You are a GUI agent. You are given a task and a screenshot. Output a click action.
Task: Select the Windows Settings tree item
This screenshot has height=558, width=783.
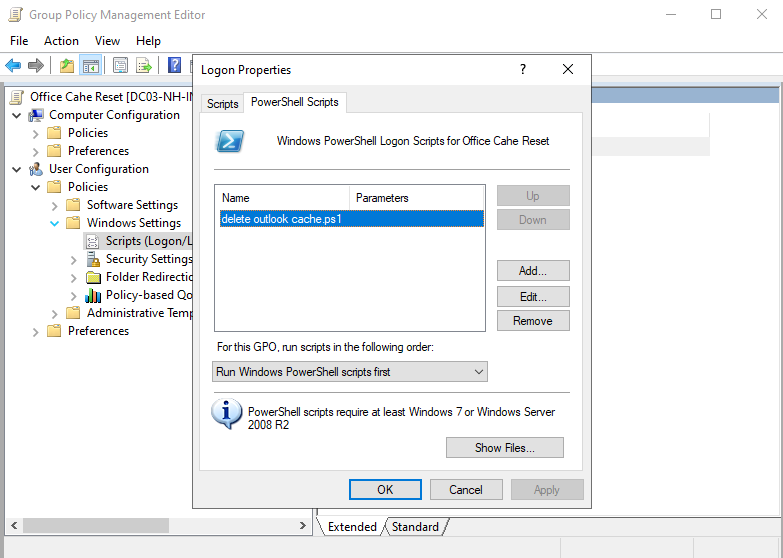[x=134, y=223]
